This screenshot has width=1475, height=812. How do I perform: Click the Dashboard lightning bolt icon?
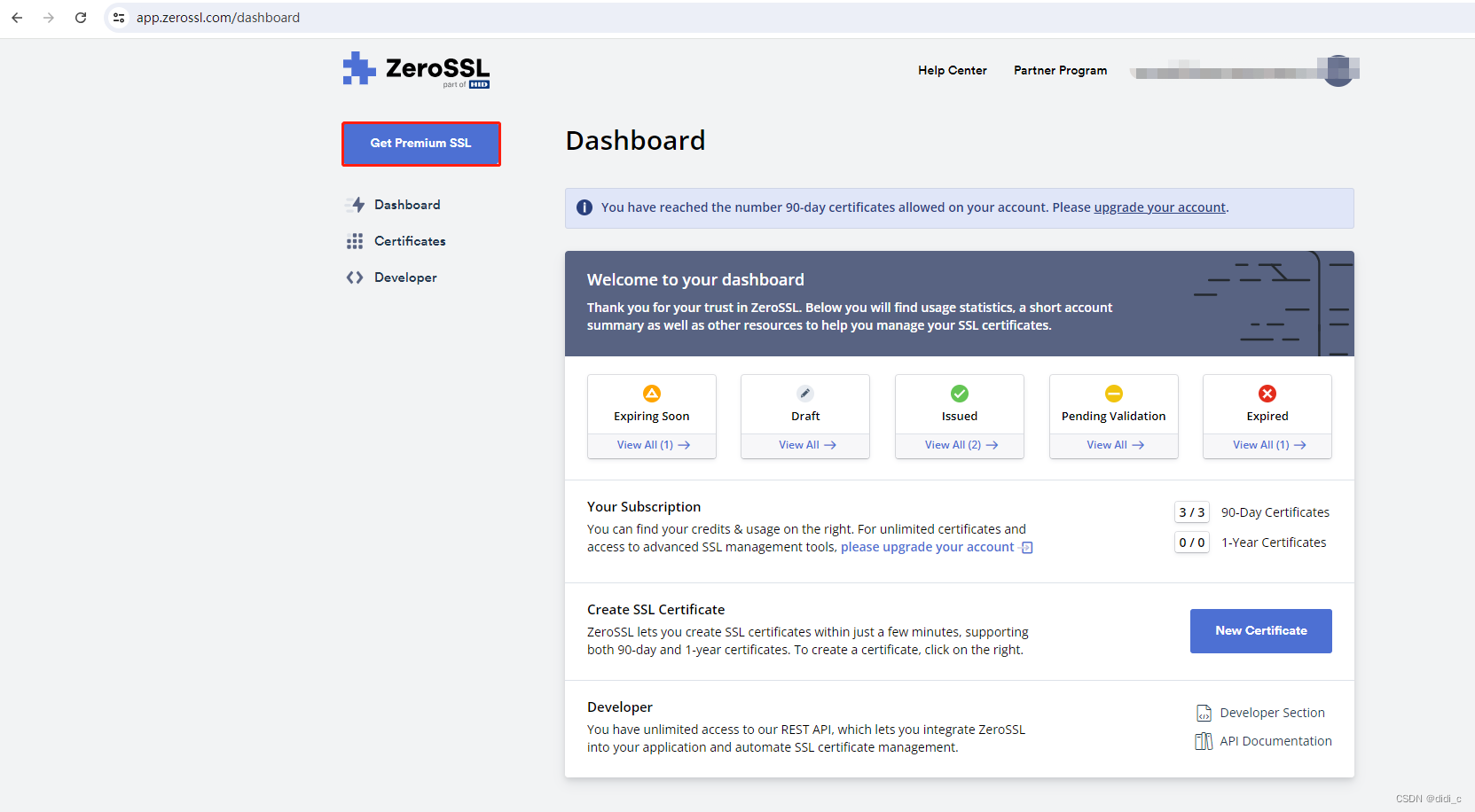pyautogui.click(x=357, y=205)
